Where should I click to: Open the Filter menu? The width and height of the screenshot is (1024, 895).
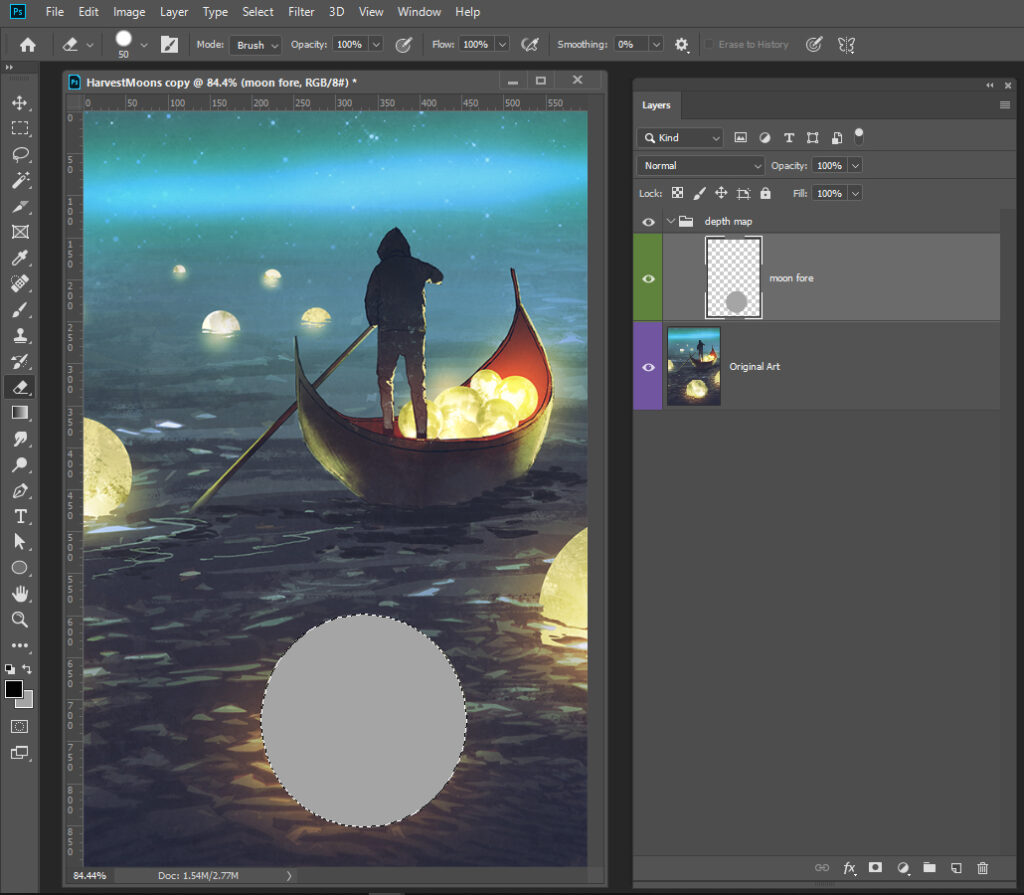[x=301, y=12]
